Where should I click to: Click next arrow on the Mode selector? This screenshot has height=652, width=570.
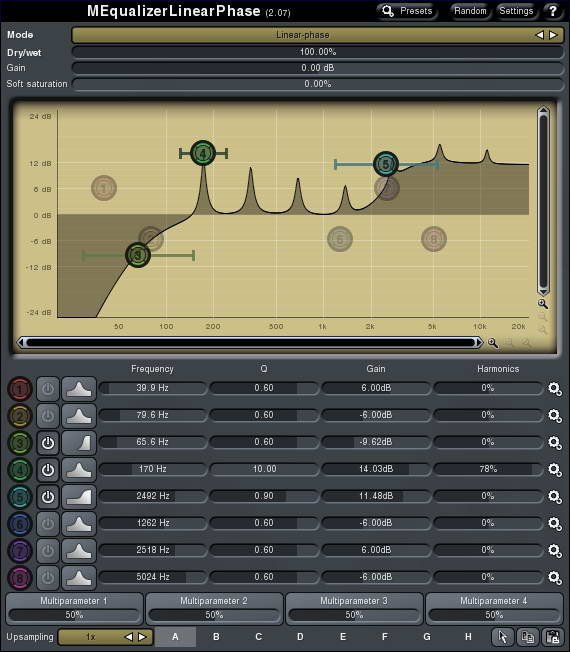[554, 35]
